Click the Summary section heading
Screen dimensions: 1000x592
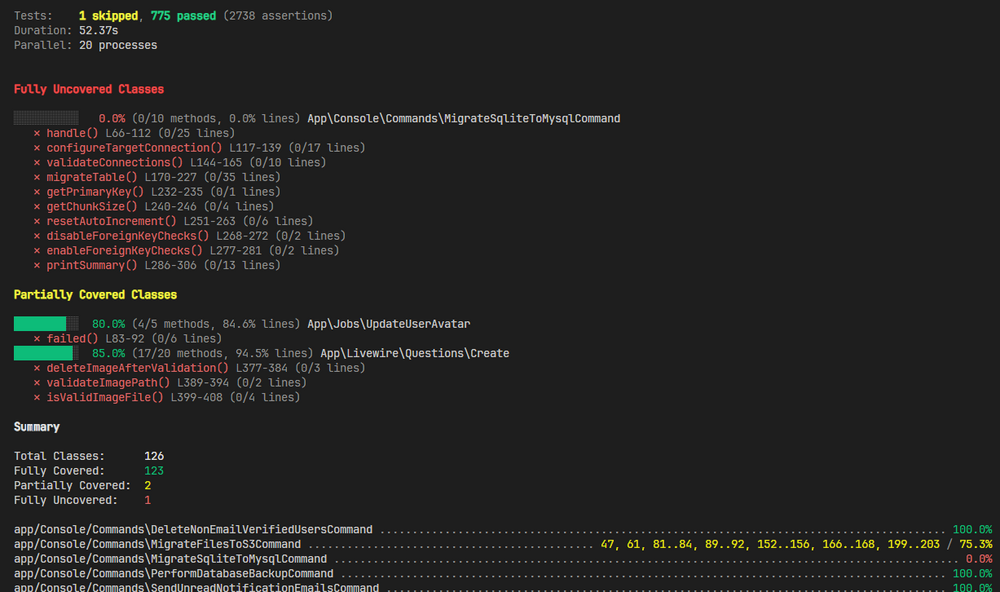(36, 427)
